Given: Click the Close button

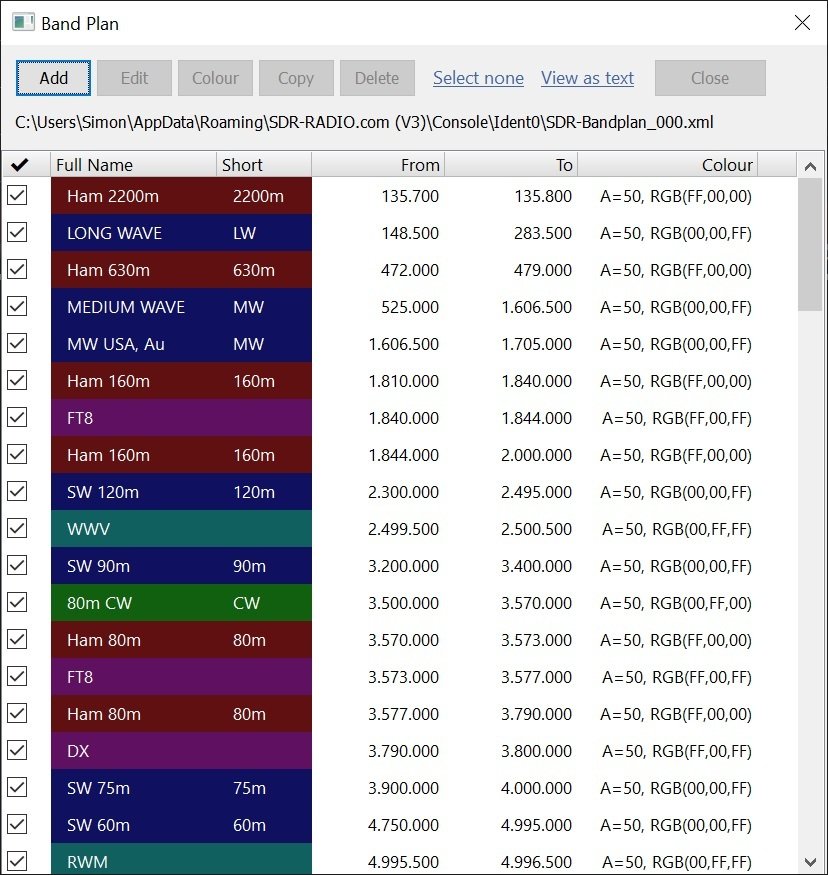Looking at the screenshot, I should (710, 78).
